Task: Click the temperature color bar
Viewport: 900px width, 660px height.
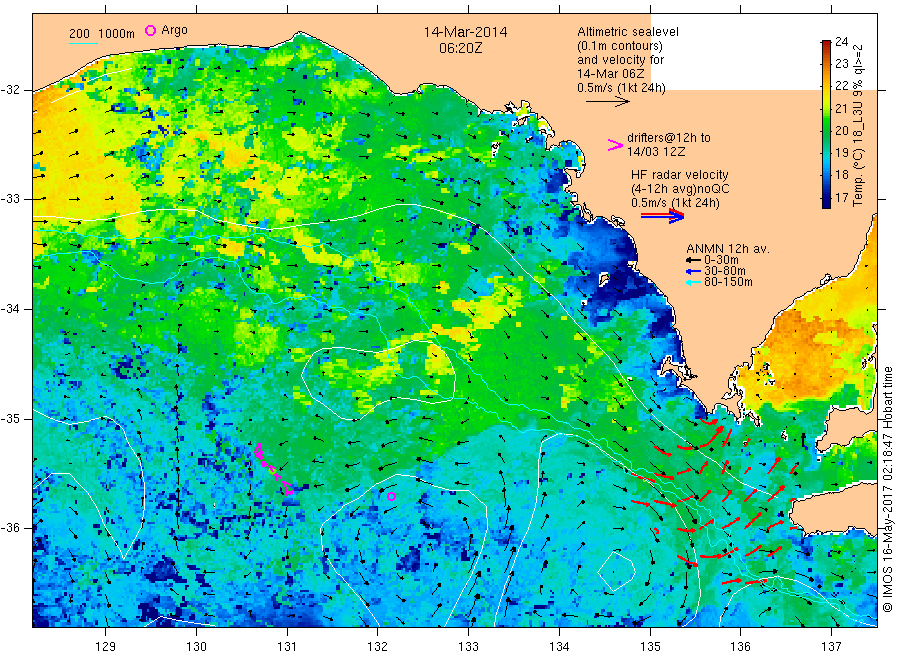Action: pos(826,124)
